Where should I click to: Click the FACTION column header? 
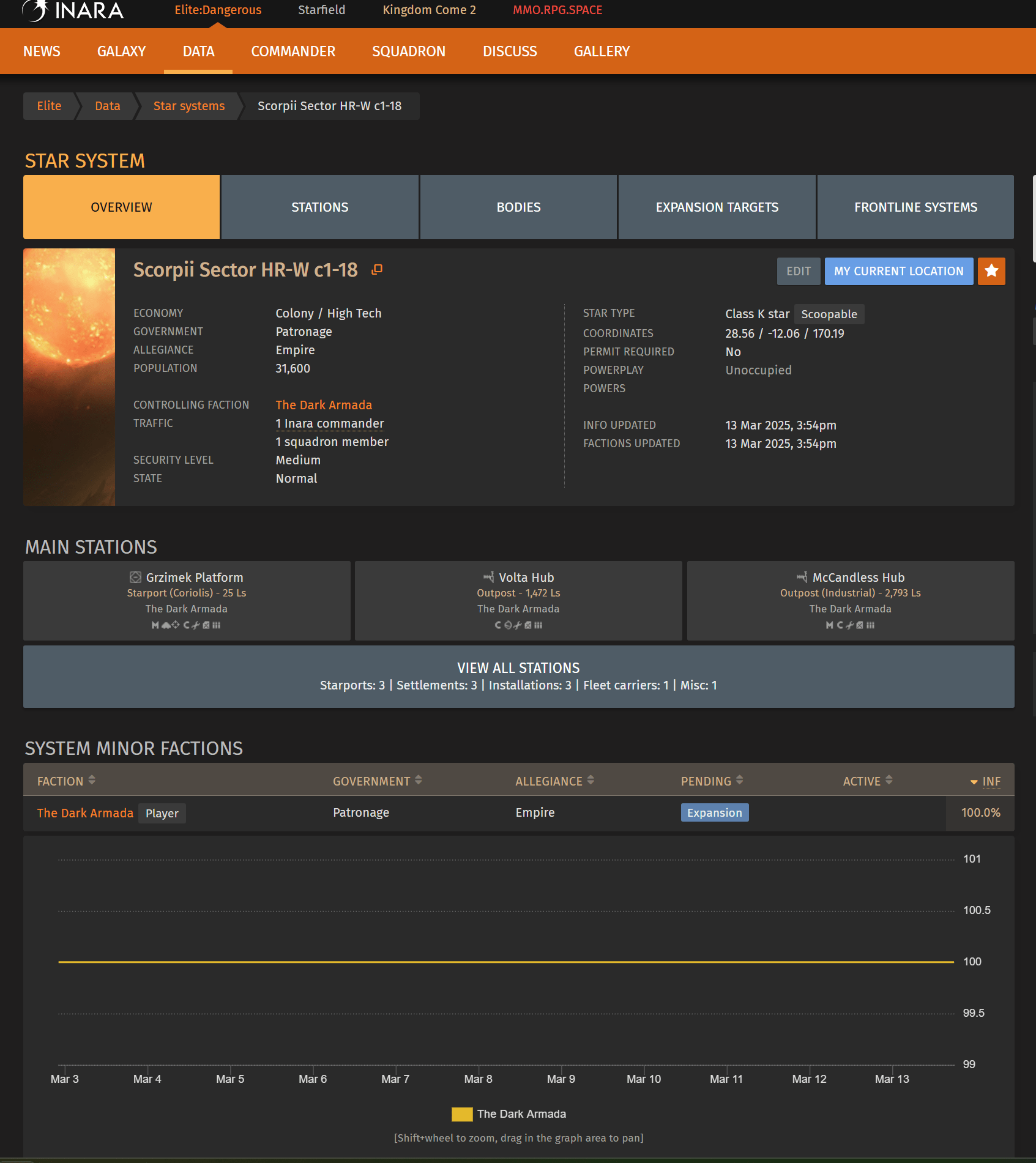click(x=60, y=781)
